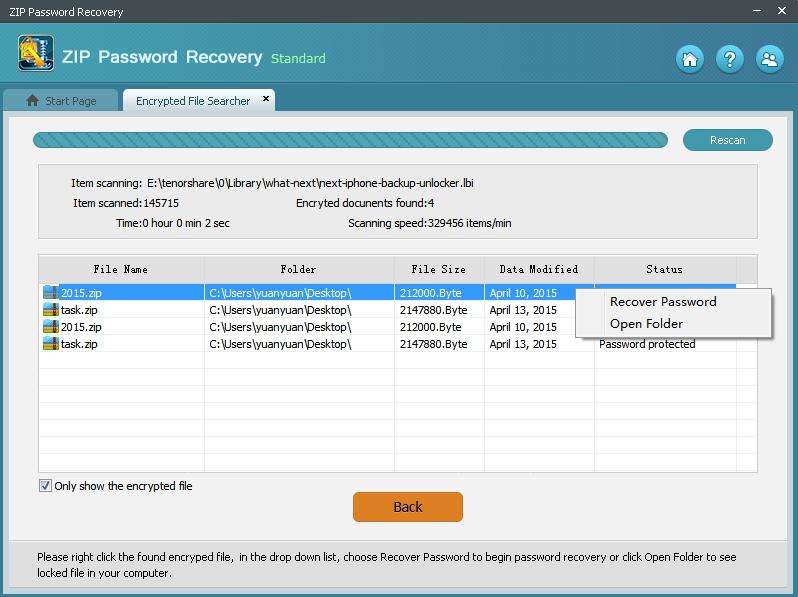This screenshot has width=798, height=597.
Task: Select the second 2015.zip file name
Action: [81, 327]
